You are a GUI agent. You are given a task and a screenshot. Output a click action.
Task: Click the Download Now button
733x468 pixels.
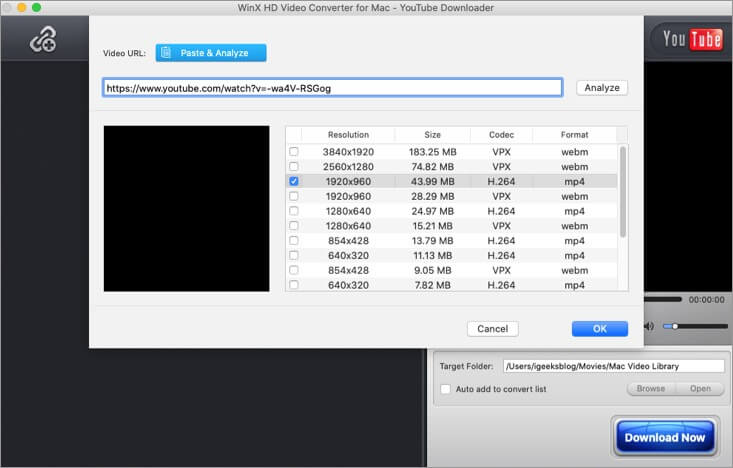(664, 438)
